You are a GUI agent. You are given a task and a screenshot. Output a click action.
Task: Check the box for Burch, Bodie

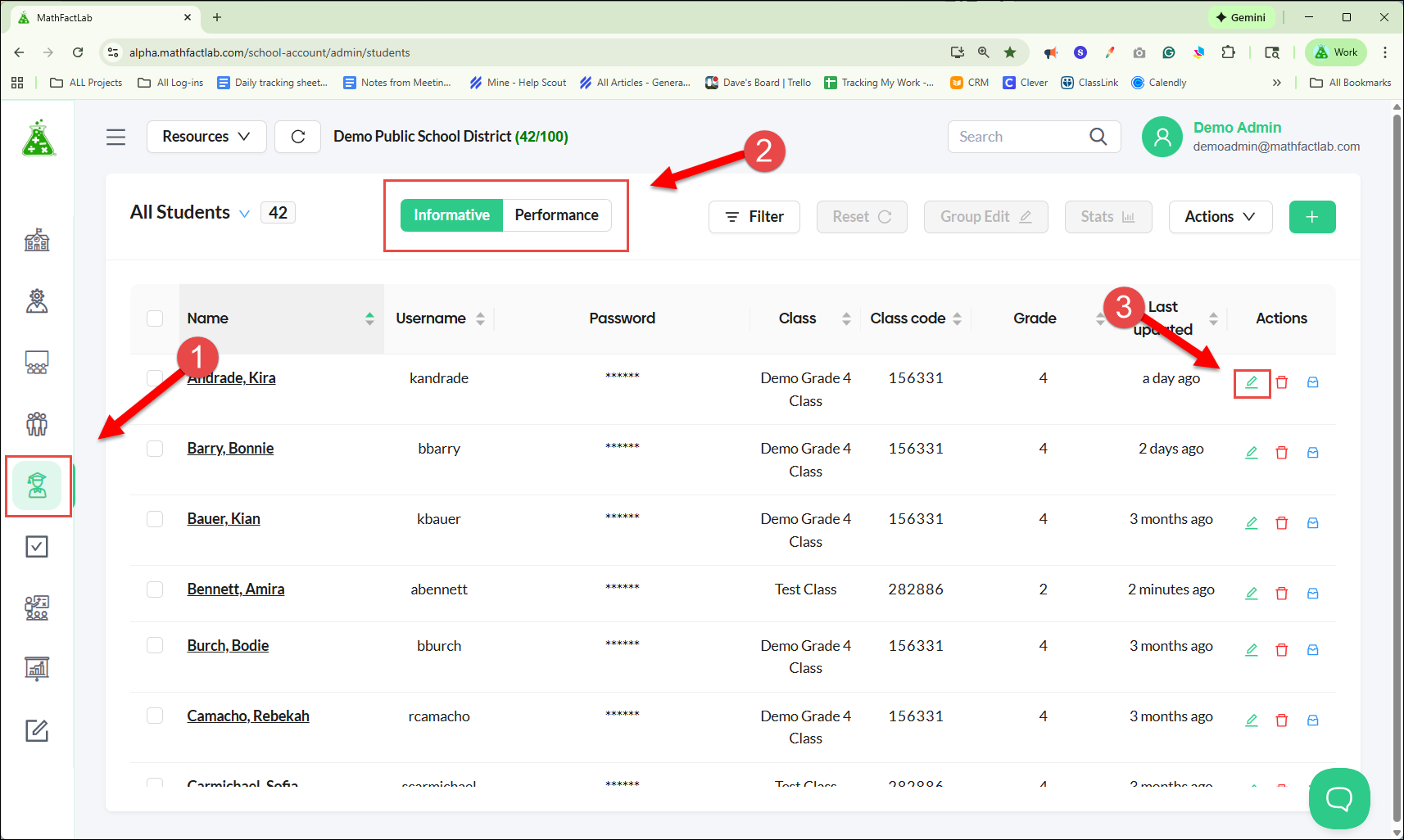coord(155,645)
